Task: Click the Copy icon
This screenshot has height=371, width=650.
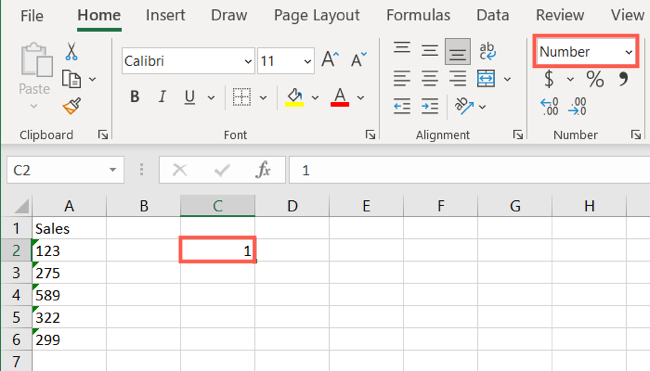Action: [x=71, y=79]
